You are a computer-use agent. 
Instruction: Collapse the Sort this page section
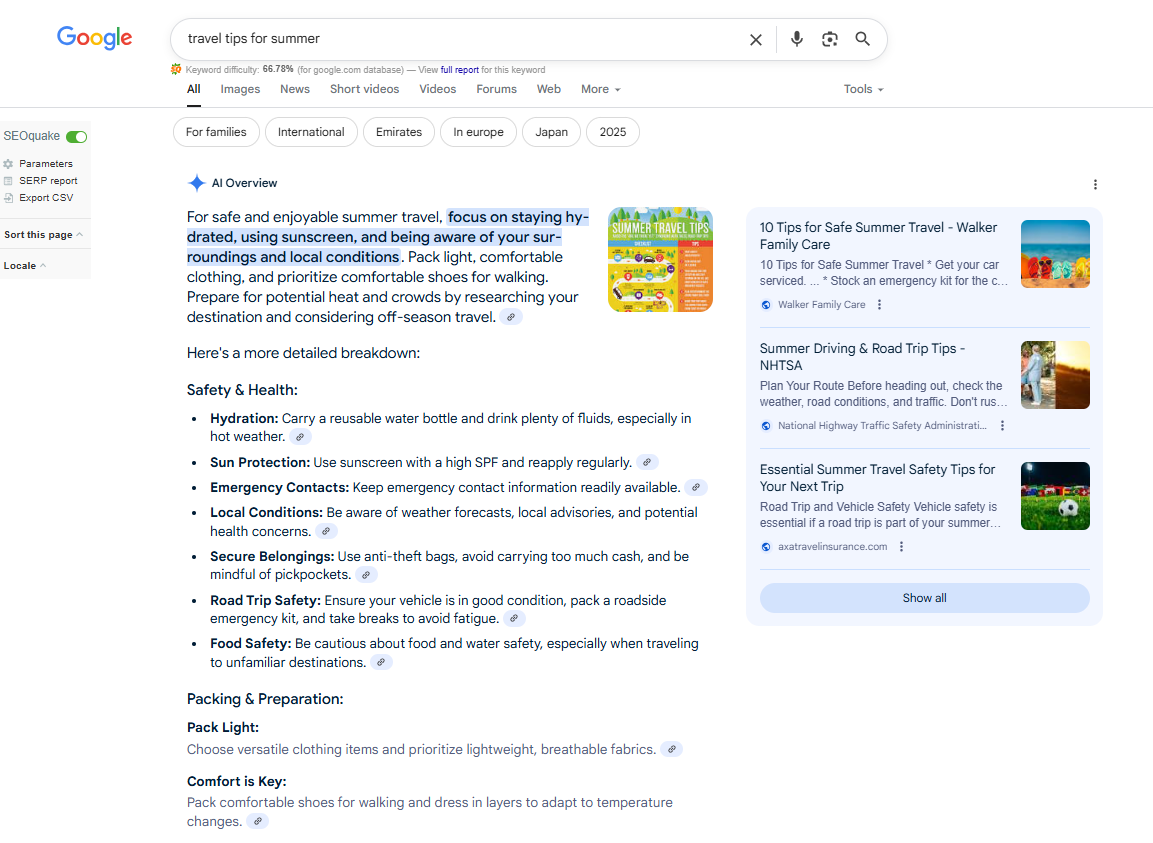coord(44,235)
